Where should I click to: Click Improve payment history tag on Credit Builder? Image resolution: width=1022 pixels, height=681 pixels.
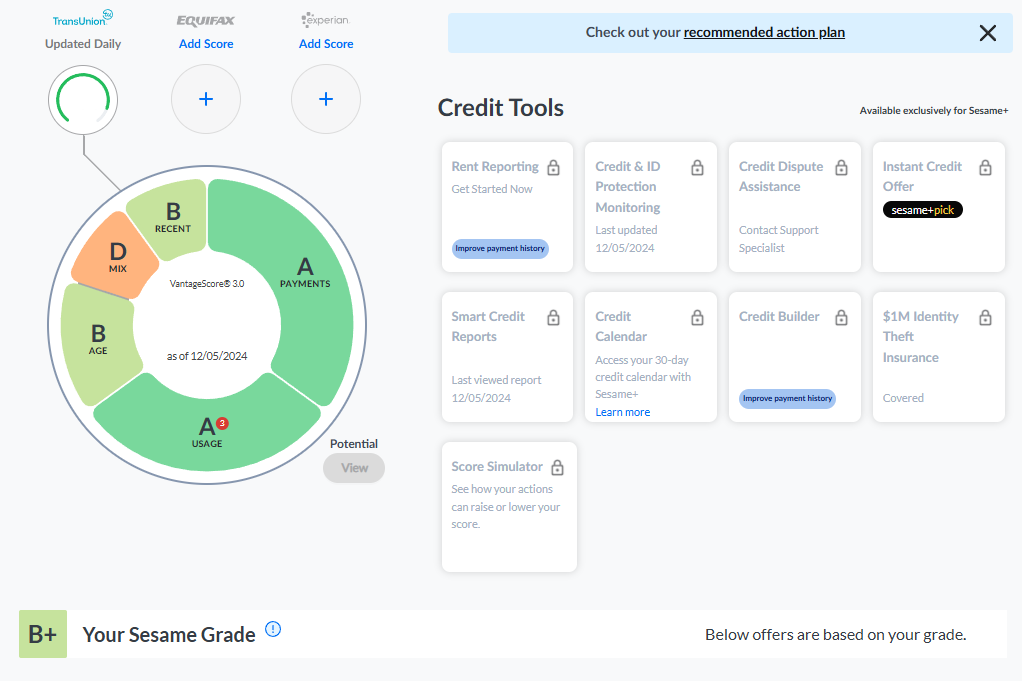pyautogui.click(x=787, y=398)
